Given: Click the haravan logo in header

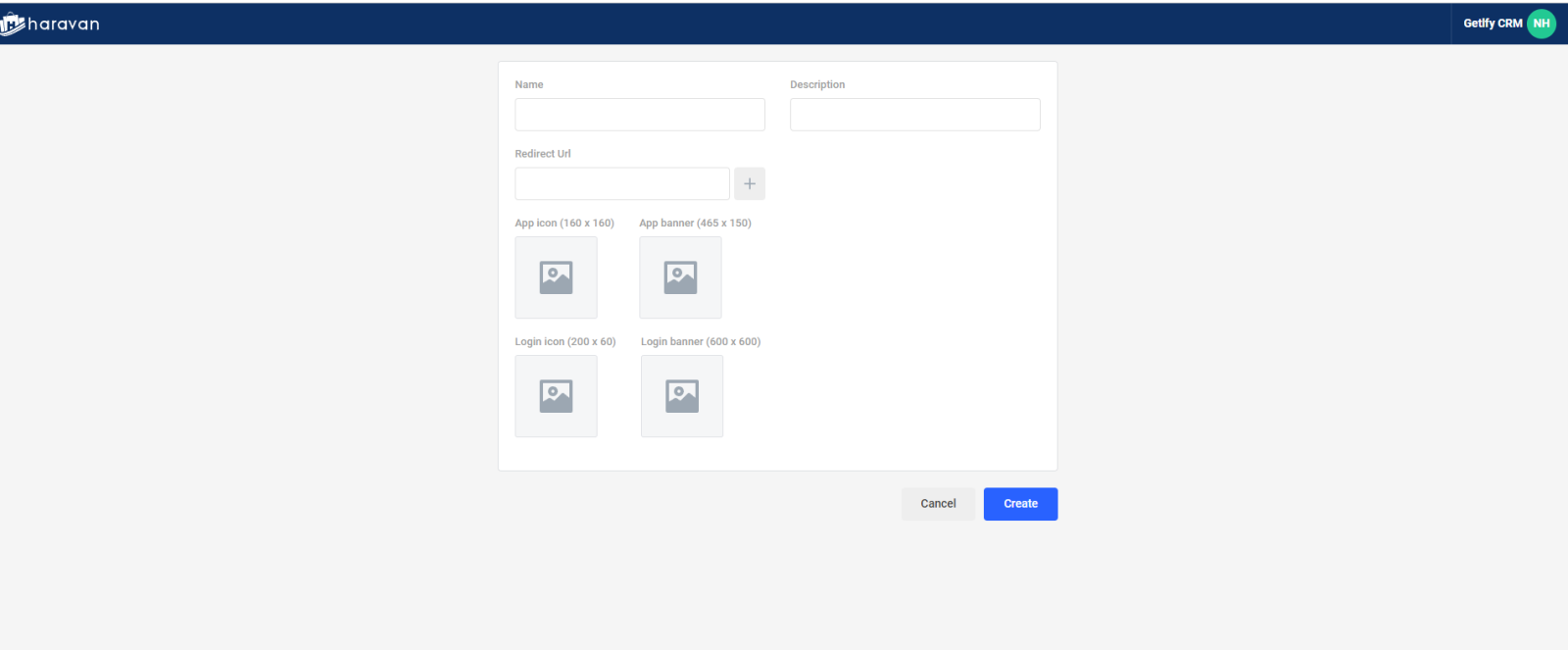Looking at the screenshot, I should coord(51,24).
